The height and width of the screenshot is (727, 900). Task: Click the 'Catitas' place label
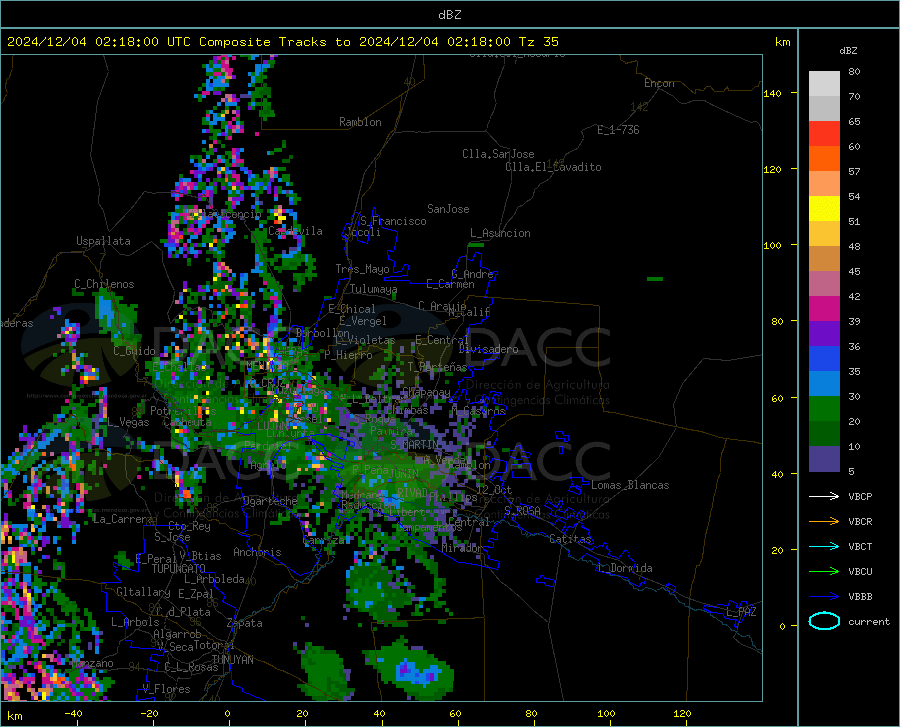pyautogui.click(x=571, y=539)
